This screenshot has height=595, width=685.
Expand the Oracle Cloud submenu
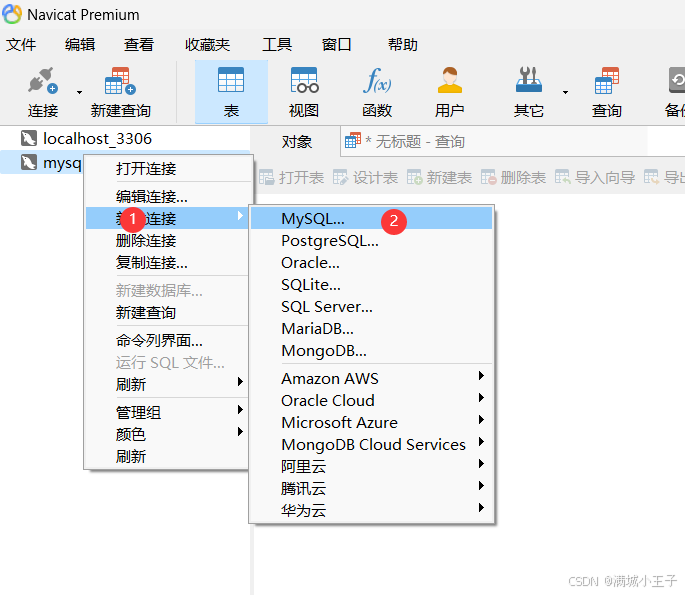[371, 401]
